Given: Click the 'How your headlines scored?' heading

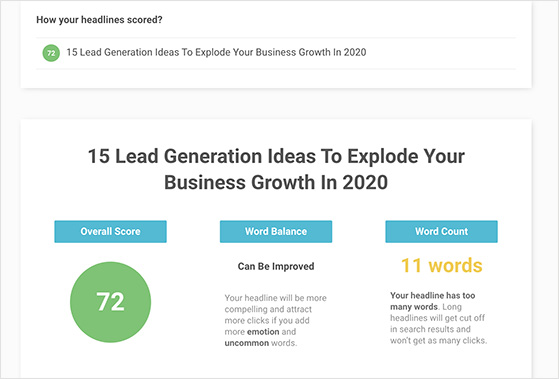Looking at the screenshot, I should click(x=99, y=20).
